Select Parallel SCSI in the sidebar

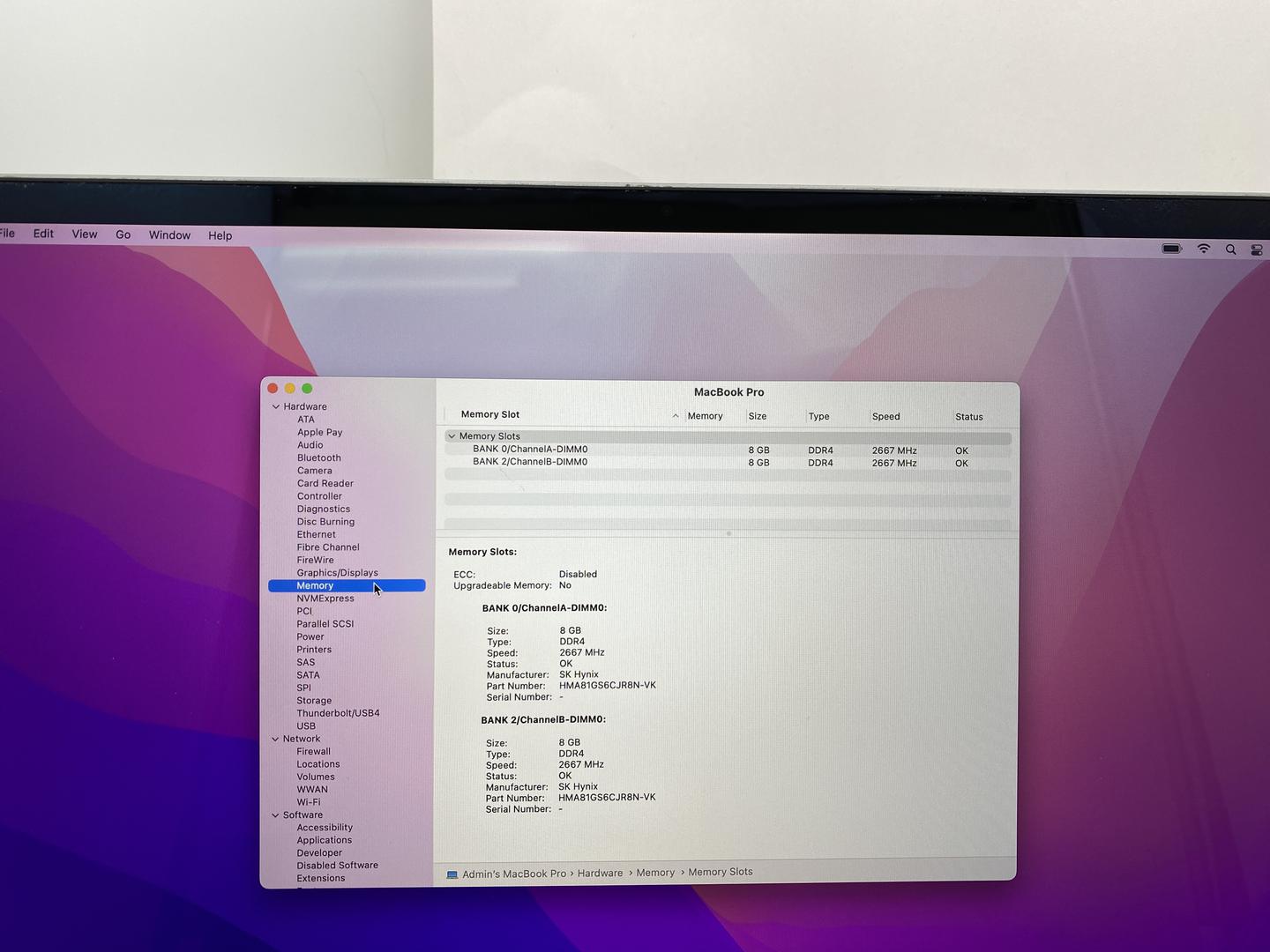tap(325, 624)
